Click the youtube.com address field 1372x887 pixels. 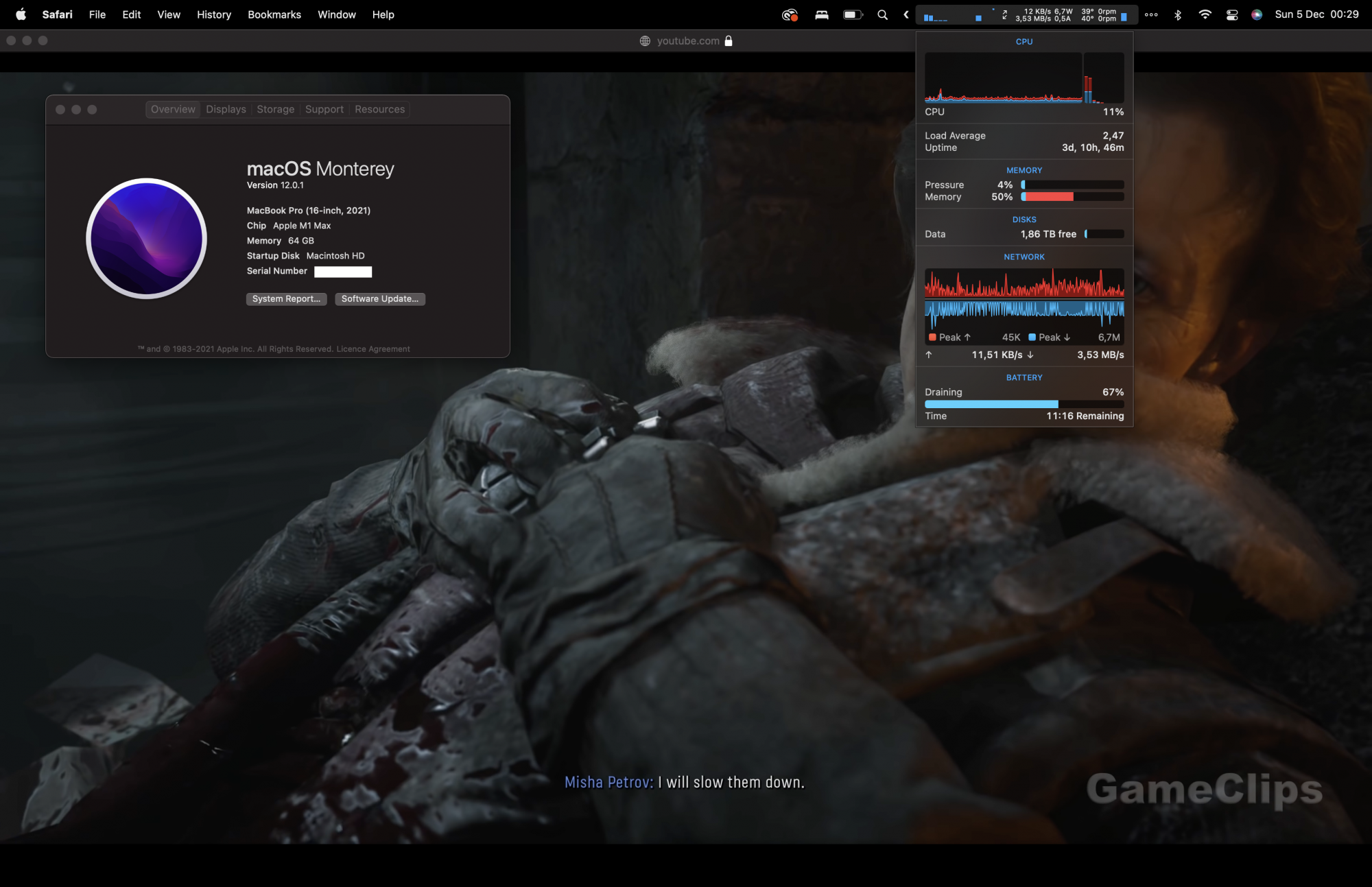click(687, 40)
